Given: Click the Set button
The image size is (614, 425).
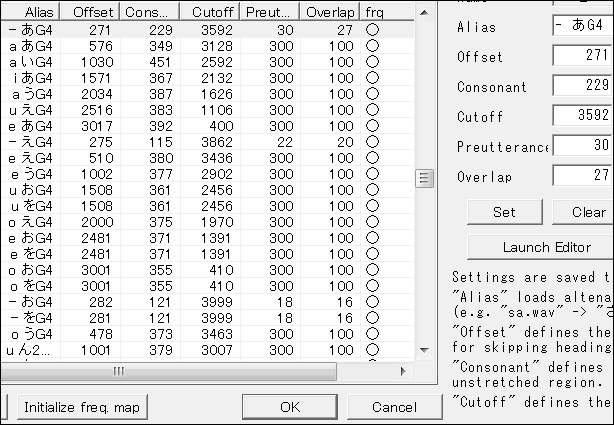Looking at the screenshot, I should coord(504,212).
